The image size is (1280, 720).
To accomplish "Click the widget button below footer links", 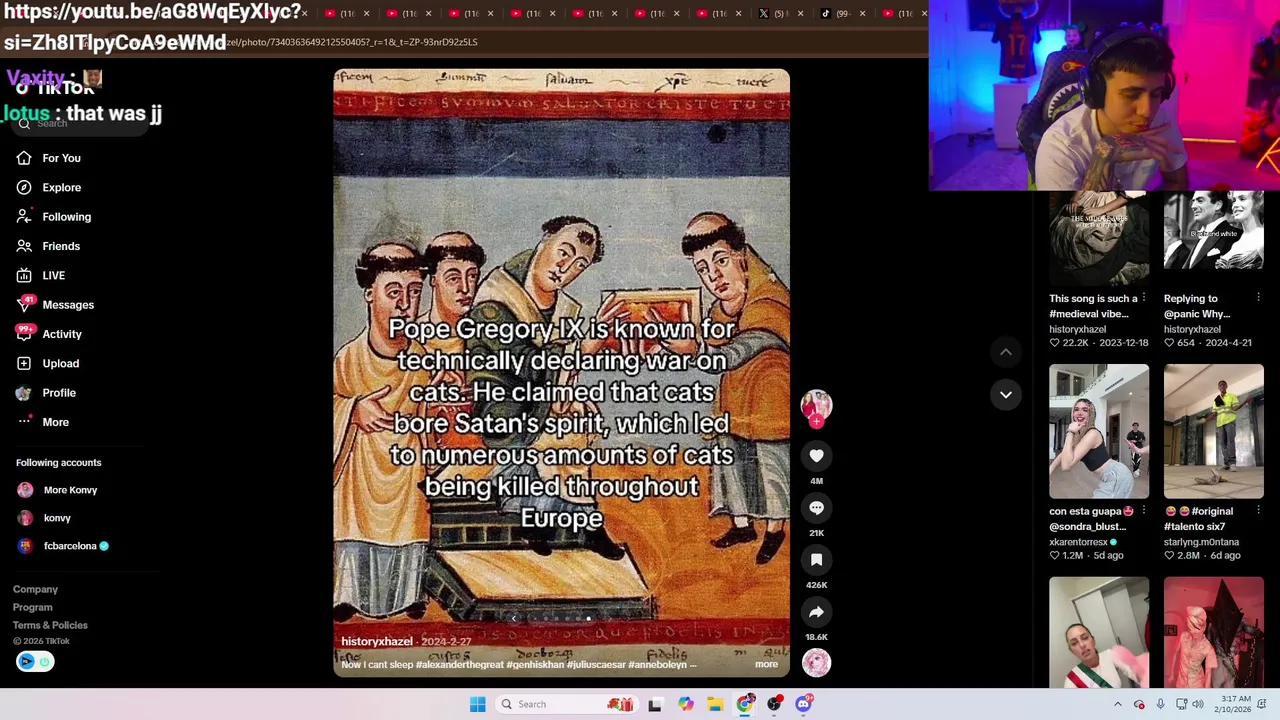I will click(x=35, y=661).
